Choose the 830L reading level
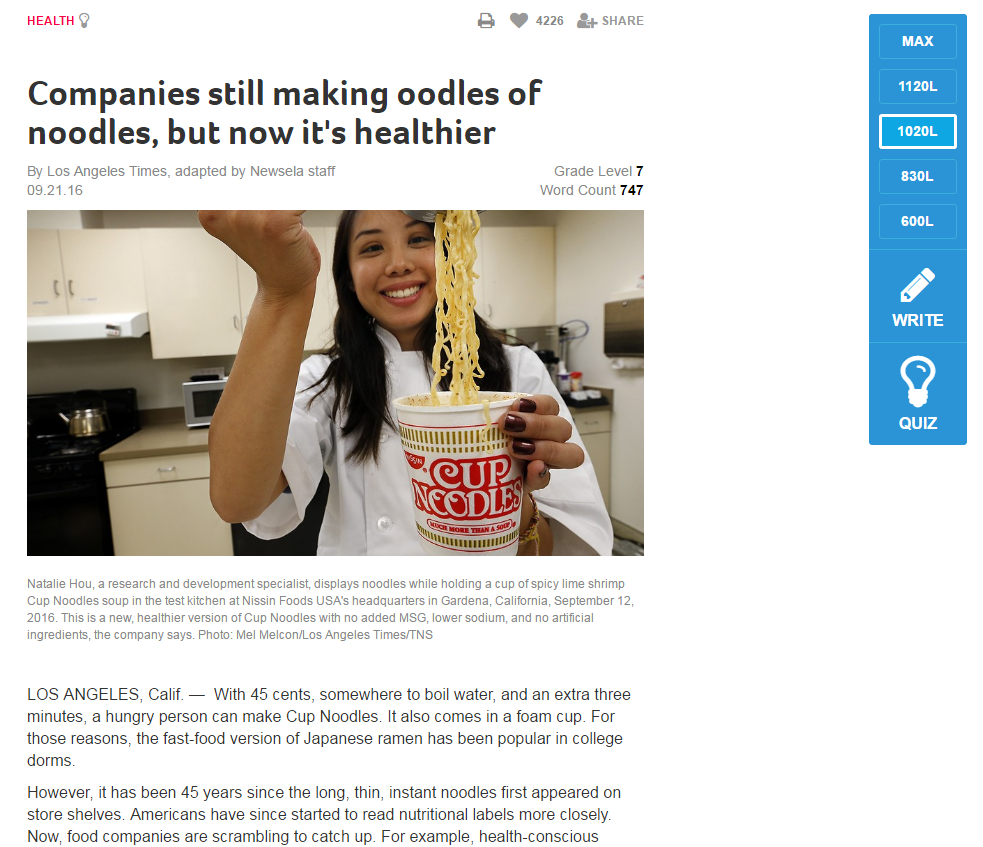The image size is (983, 847). (x=917, y=176)
